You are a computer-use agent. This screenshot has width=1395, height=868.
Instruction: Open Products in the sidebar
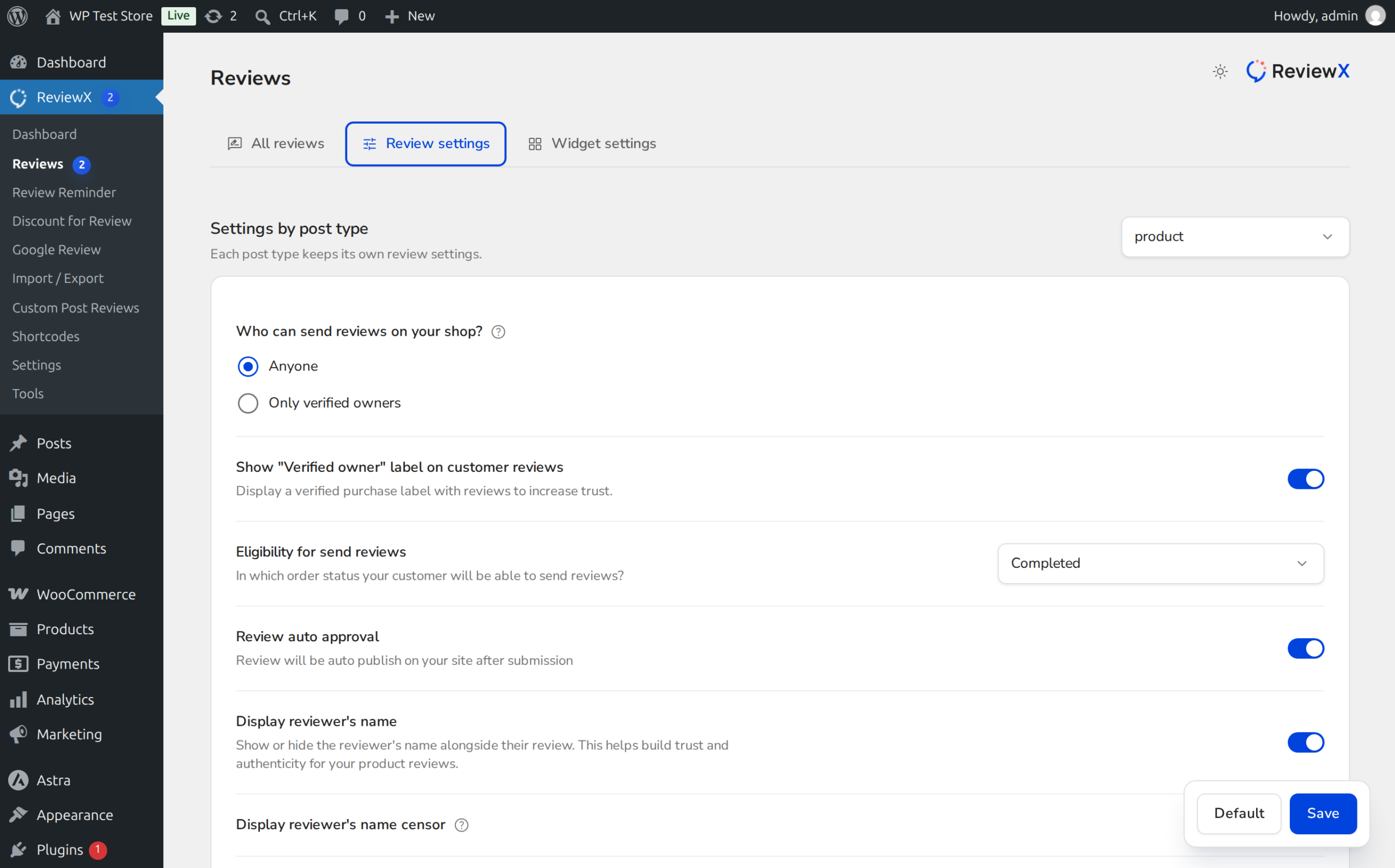(82, 629)
